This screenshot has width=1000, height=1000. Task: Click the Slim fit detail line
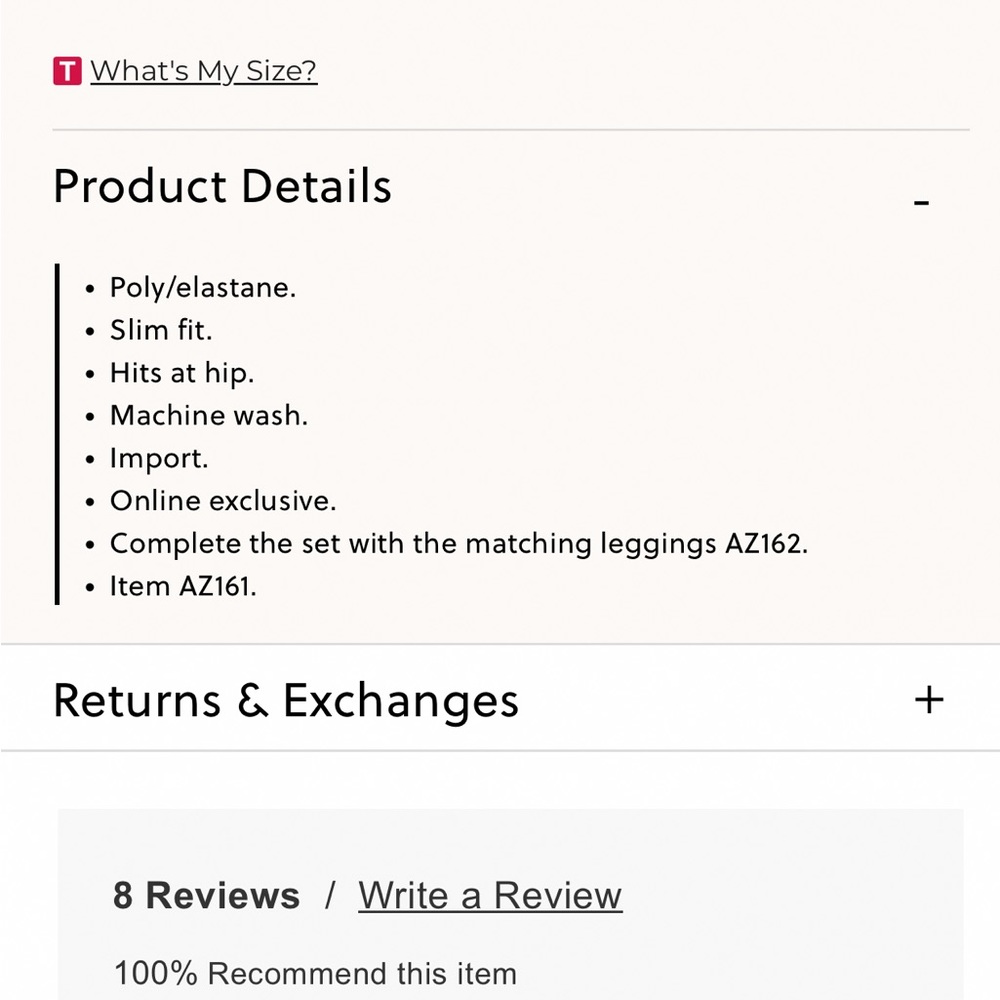(x=161, y=330)
